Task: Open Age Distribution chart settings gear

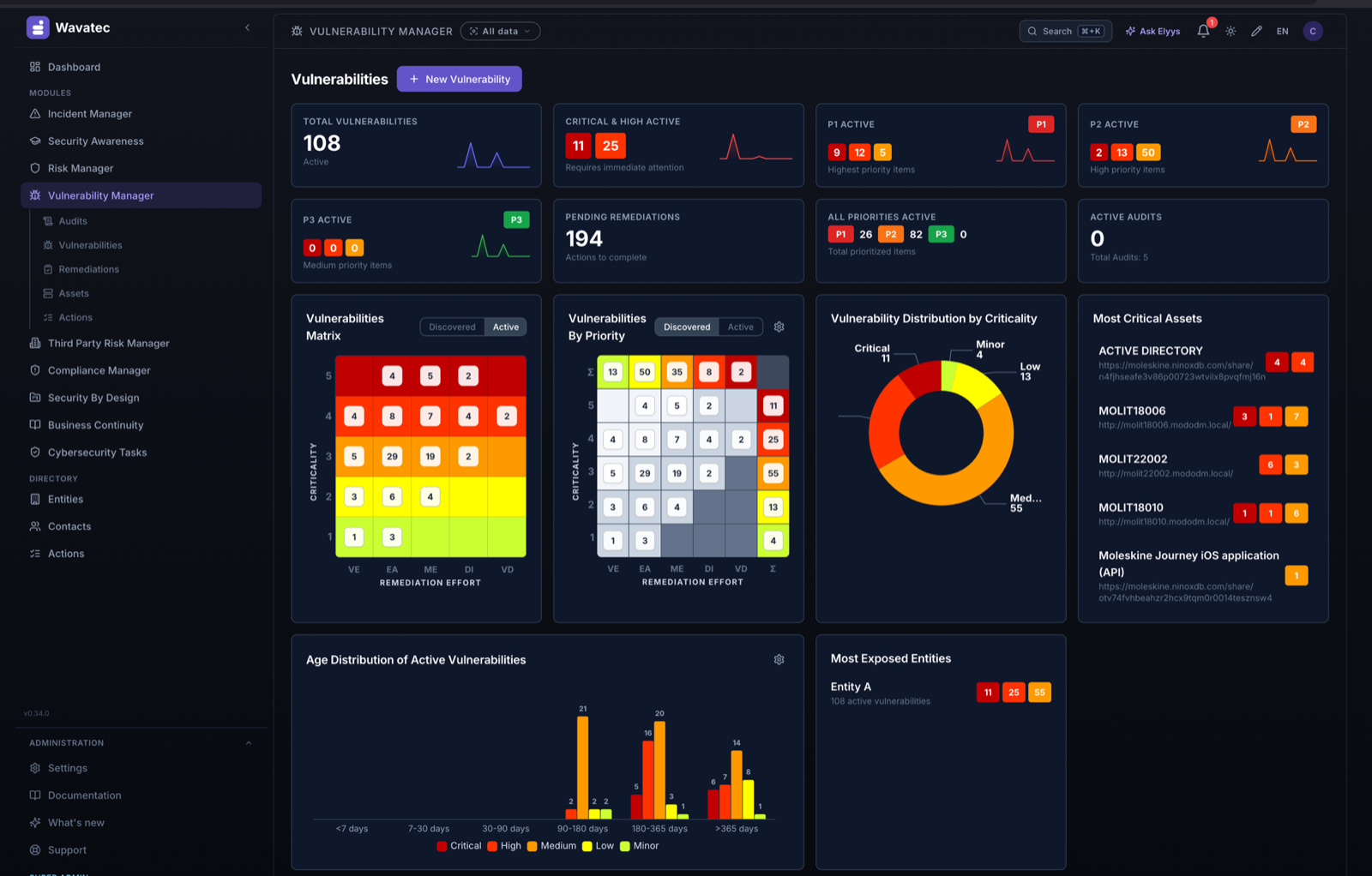Action: 779,659
